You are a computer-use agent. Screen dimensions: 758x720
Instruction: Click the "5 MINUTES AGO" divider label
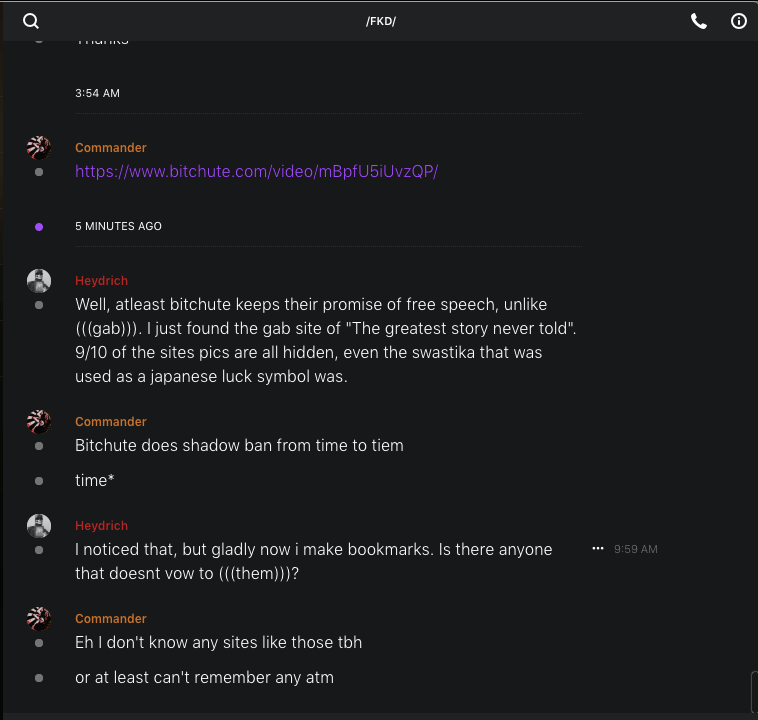click(118, 226)
